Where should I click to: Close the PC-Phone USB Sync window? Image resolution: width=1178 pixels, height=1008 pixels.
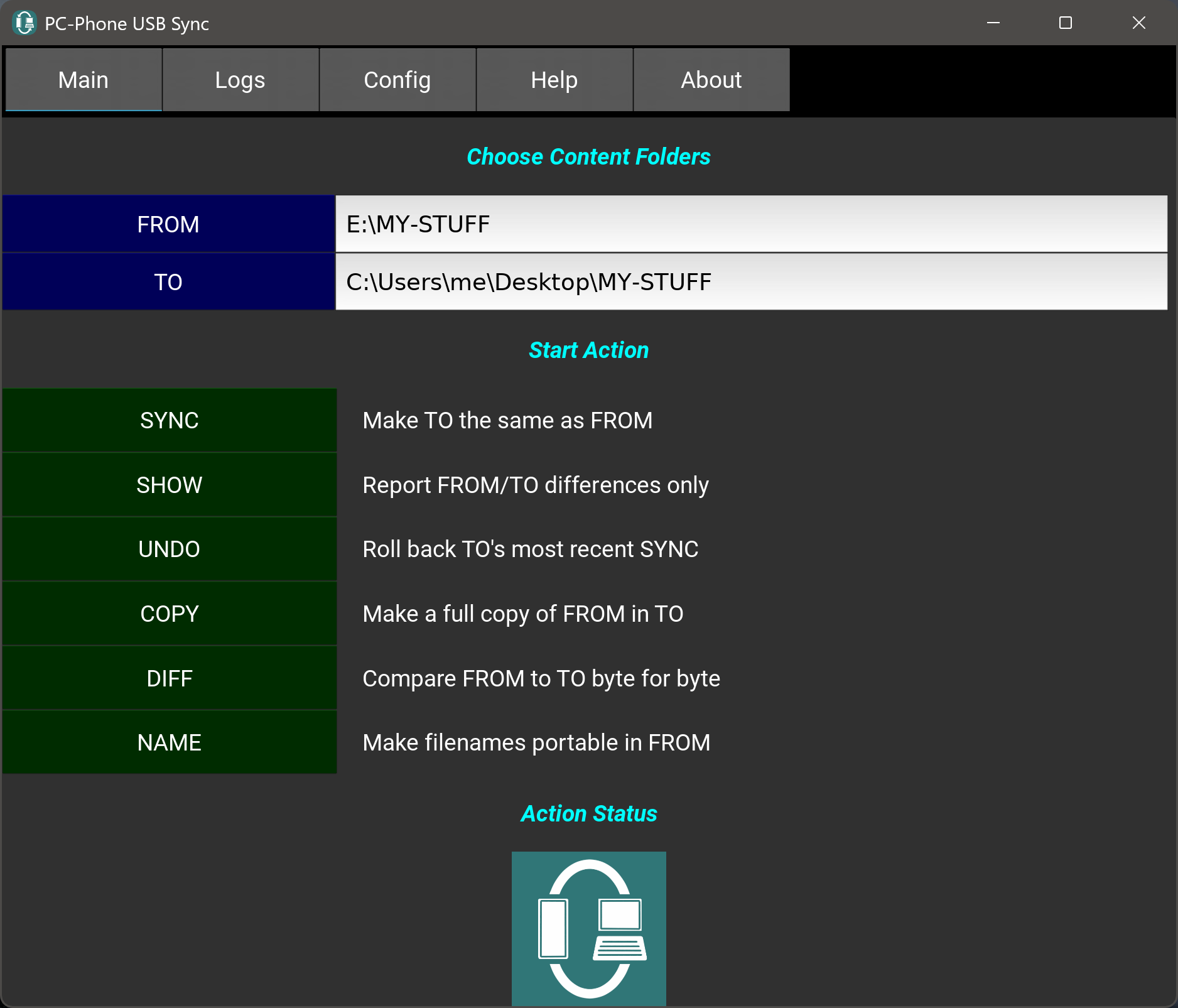1138,23
